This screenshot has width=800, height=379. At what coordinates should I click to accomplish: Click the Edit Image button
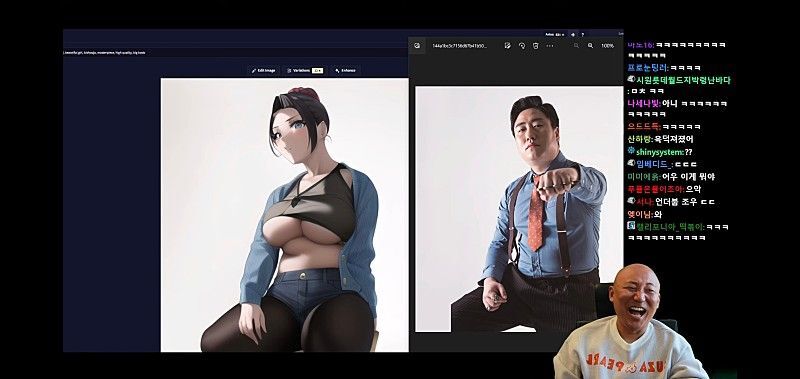point(263,70)
